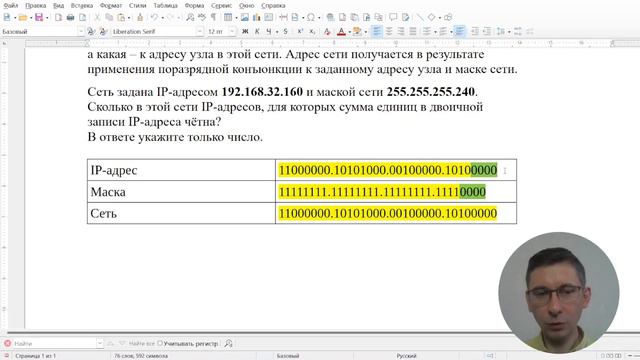The height and width of the screenshot is (360, 640).
Task: Click the Export as PDF icon
Action: click(58, 17)
